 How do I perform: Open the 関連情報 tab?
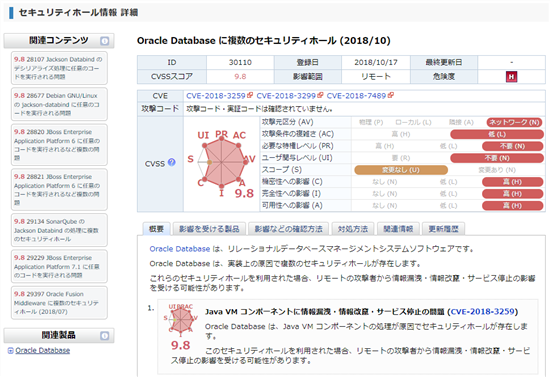click(398, 229)
